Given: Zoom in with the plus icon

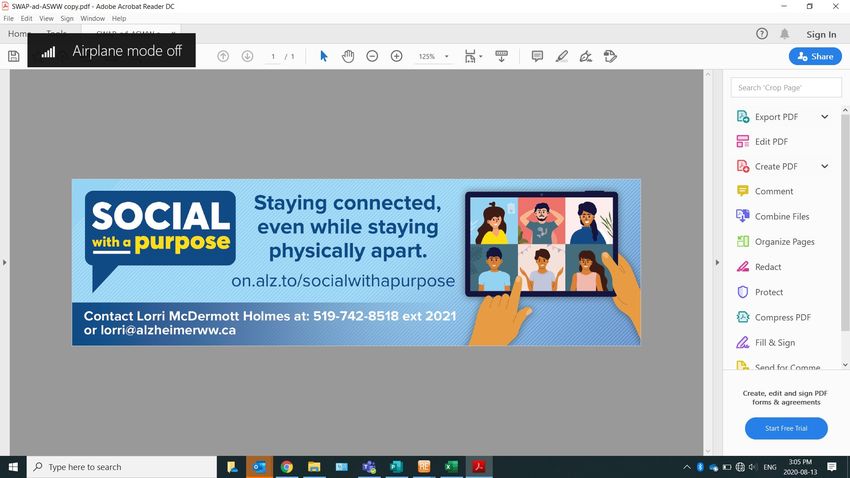Looking at the screenshot, I should pyautogui.click(x=396, y=56).
